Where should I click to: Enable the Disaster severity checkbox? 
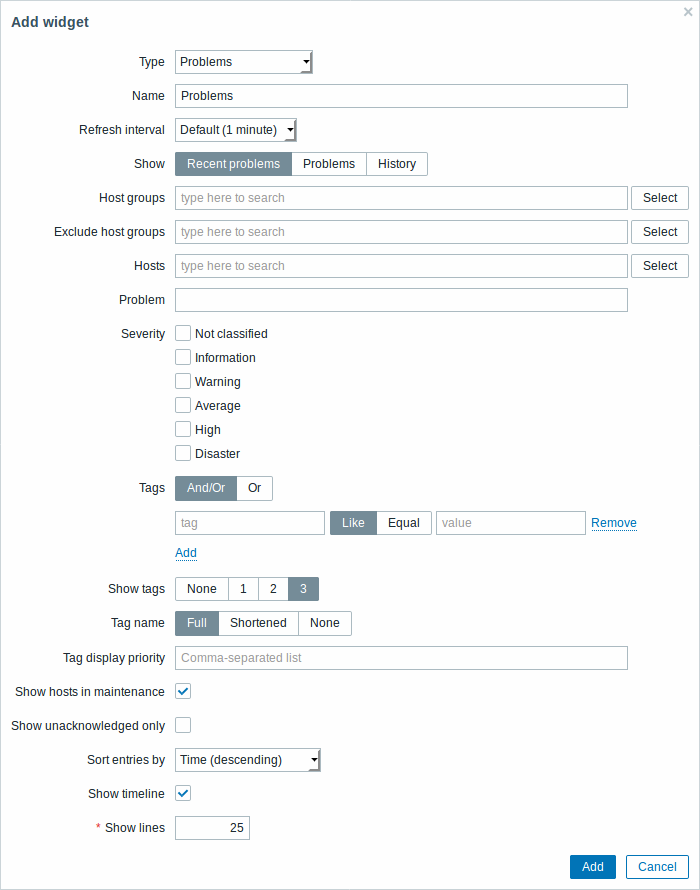point(183,453)
